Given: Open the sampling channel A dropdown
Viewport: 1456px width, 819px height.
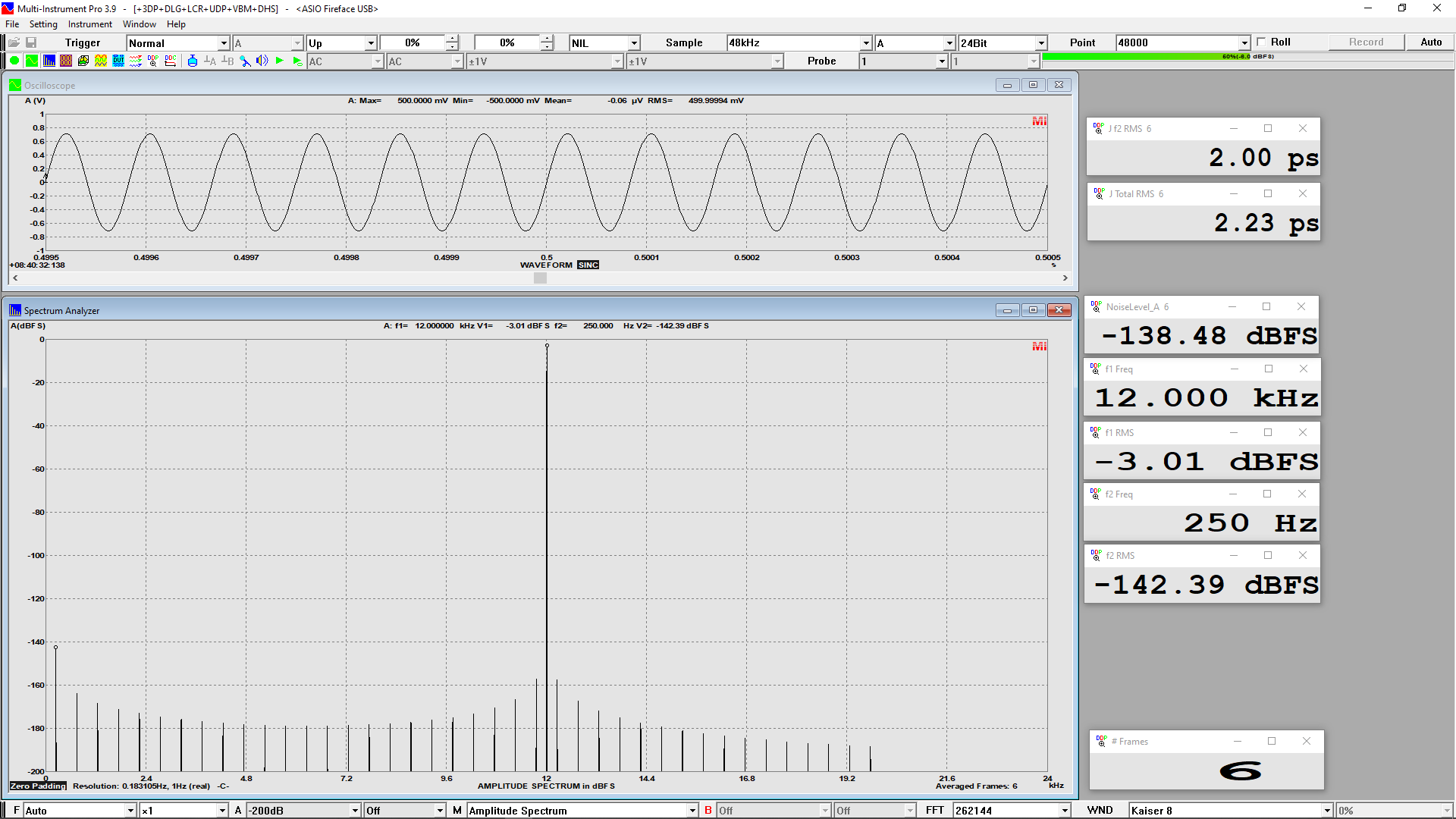Looking at the screenshot, I should [915, 43].
